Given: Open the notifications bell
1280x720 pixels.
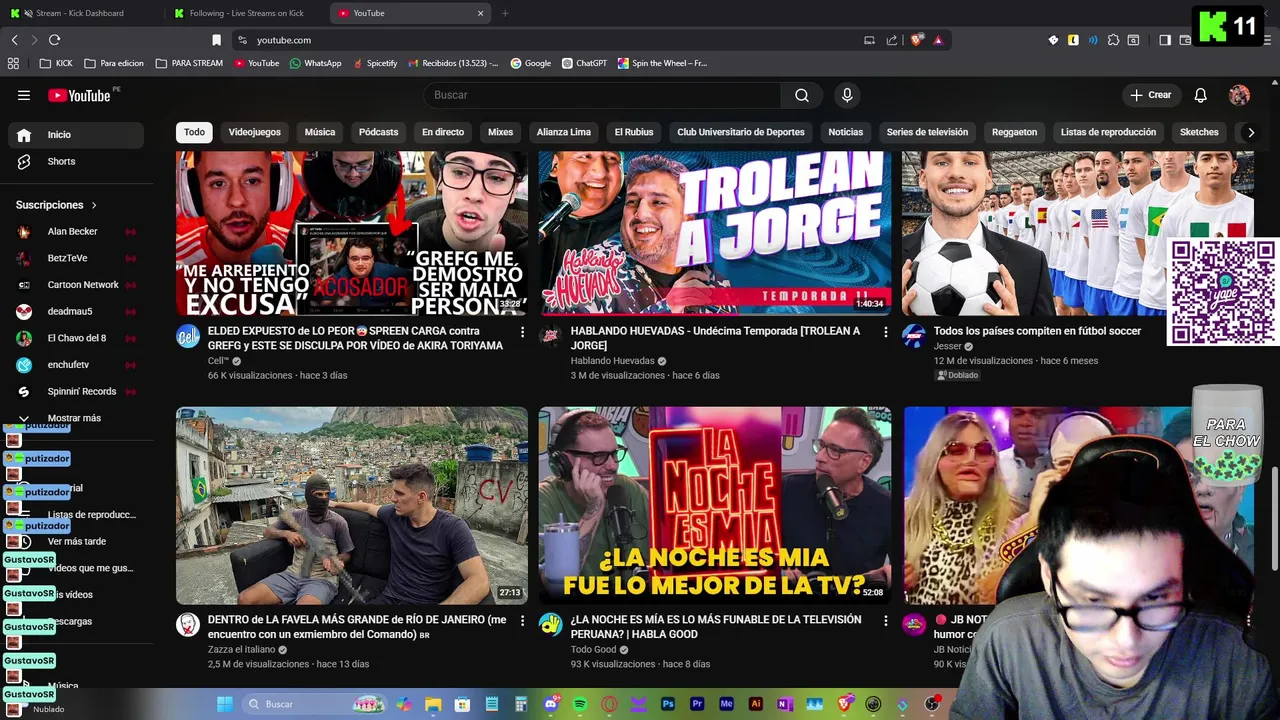Looking at the screenshot, I should 1201,95.
